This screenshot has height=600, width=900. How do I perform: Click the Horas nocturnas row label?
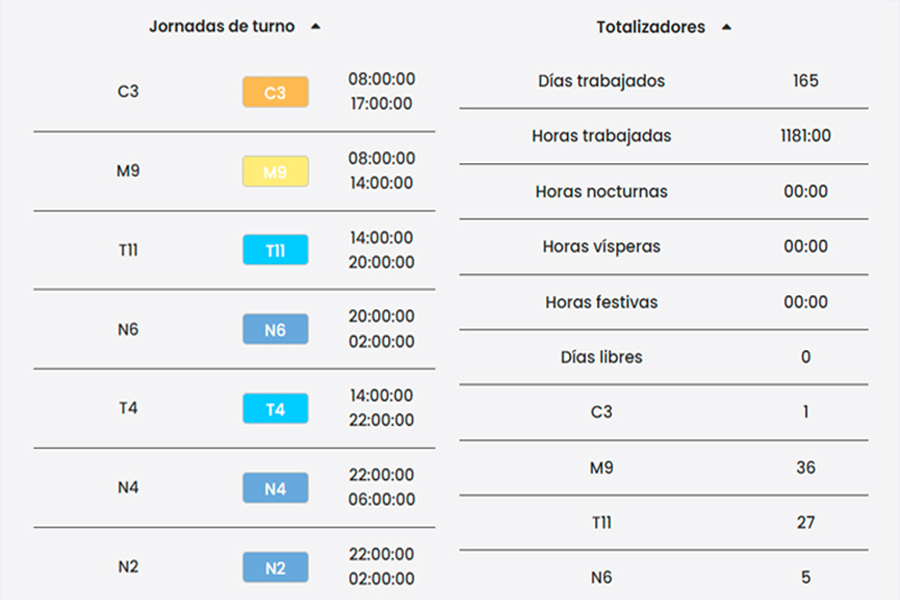pos(601,191)
